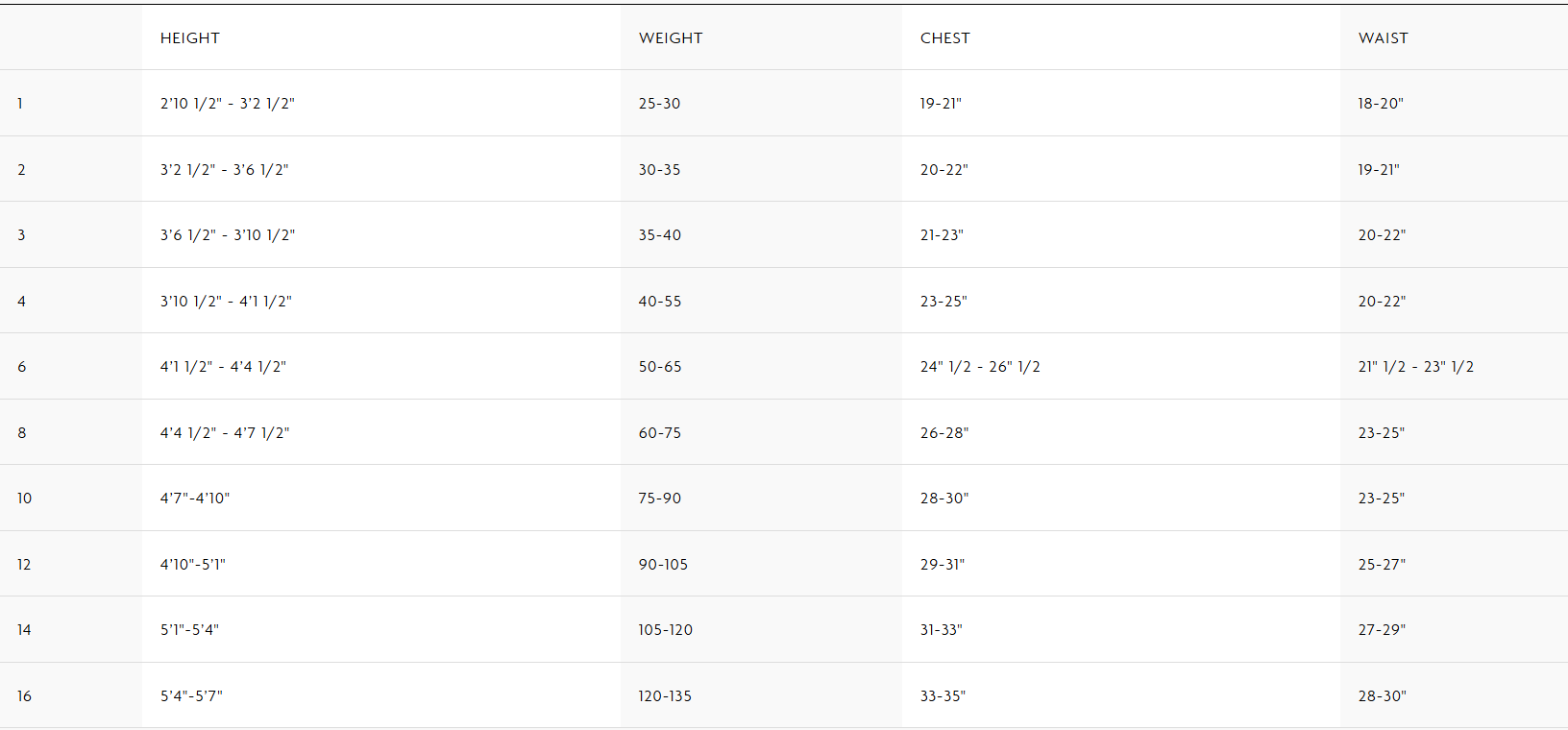Click waist cell 21" 1/2 - 23" 1/2
The image size is (1568, 730).
point(1415,367)
